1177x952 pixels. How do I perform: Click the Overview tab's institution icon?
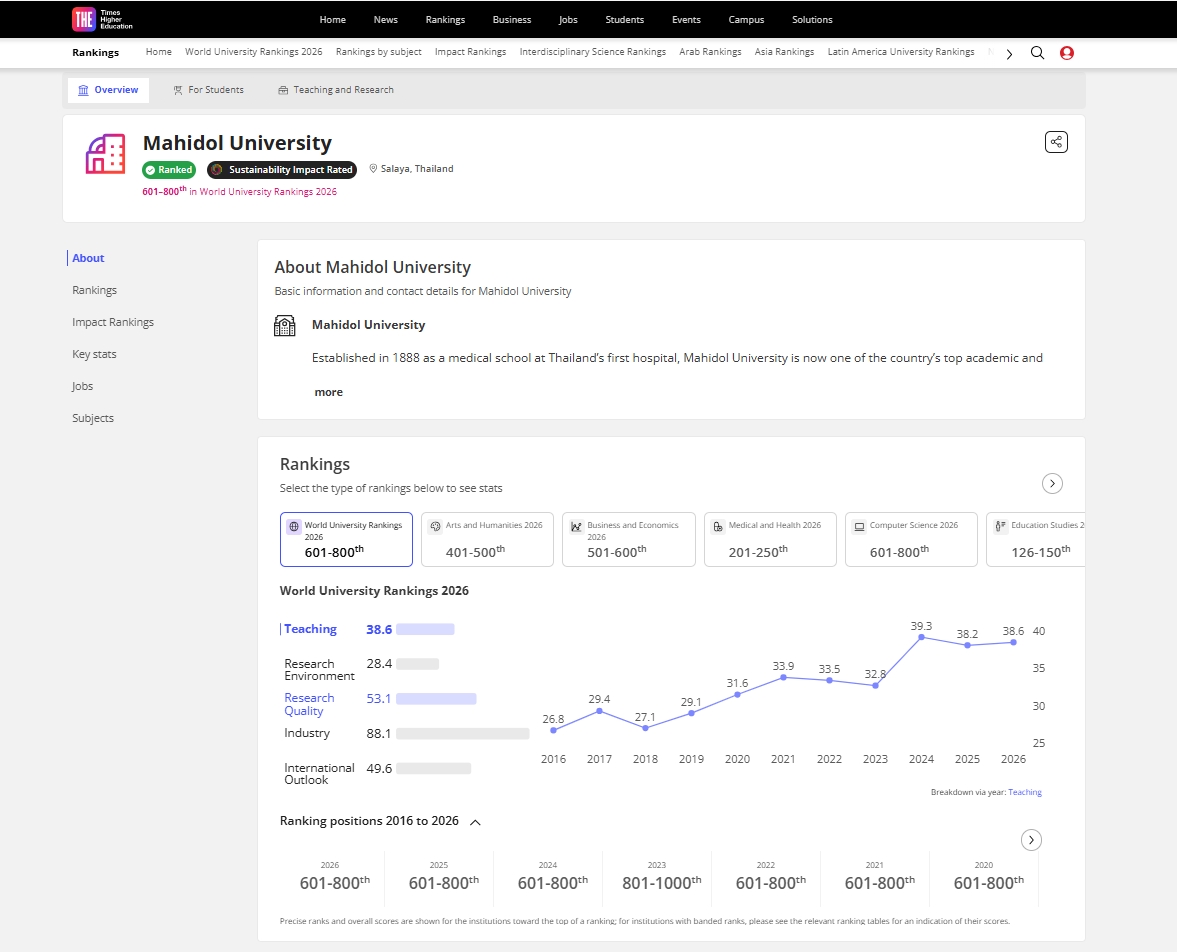[83, 90]
